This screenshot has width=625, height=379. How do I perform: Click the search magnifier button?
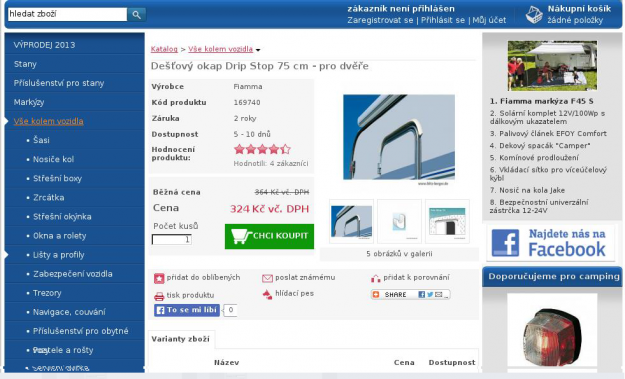(136, 15)
